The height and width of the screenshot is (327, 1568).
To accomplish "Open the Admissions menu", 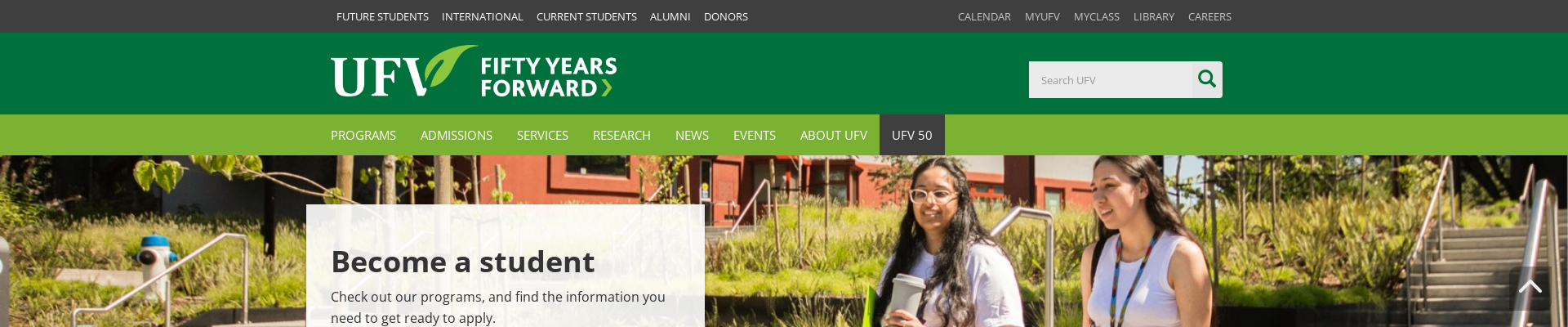I will 457,135.
